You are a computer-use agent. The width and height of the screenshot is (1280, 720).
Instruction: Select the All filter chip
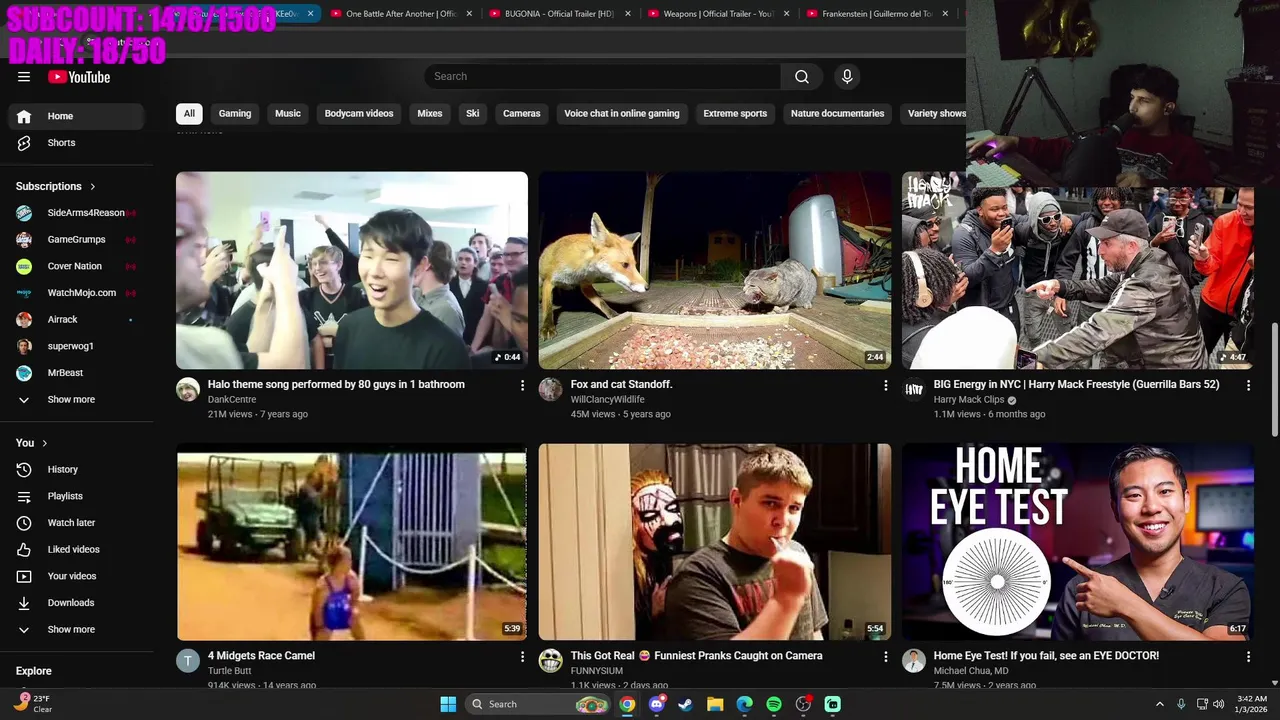[189, 114]
